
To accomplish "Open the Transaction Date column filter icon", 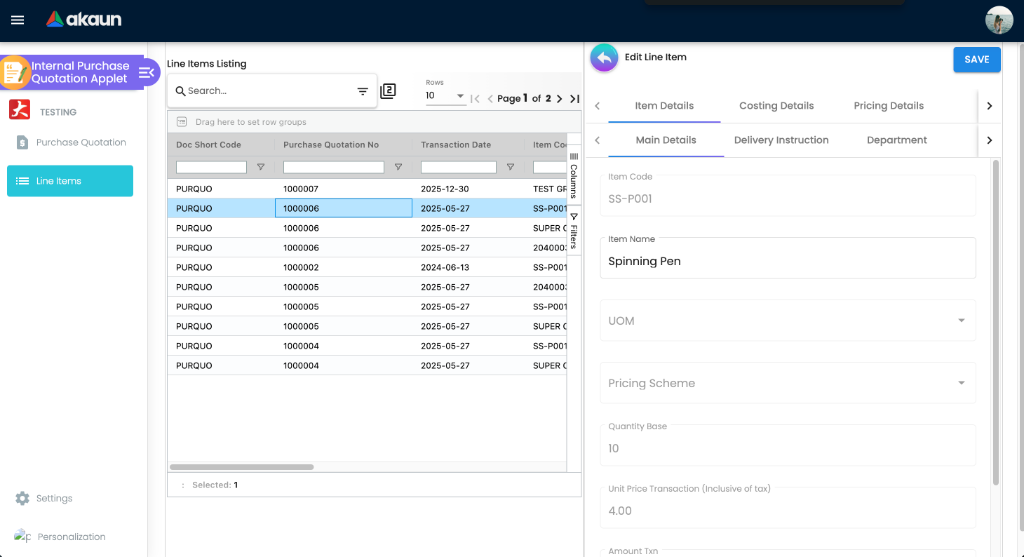I will click(x=511, y=167).
